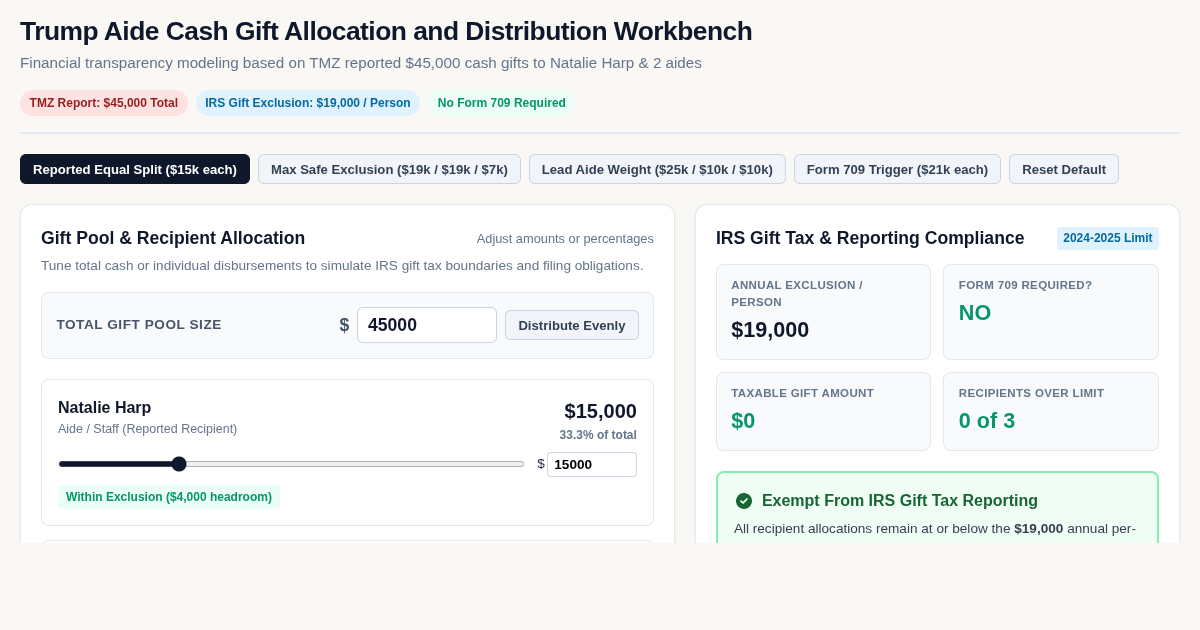1200x630 pixels.
Task: Click IRS Gift Exclusion: $19,000 / Person badge
Action: (x=308, y=103)
